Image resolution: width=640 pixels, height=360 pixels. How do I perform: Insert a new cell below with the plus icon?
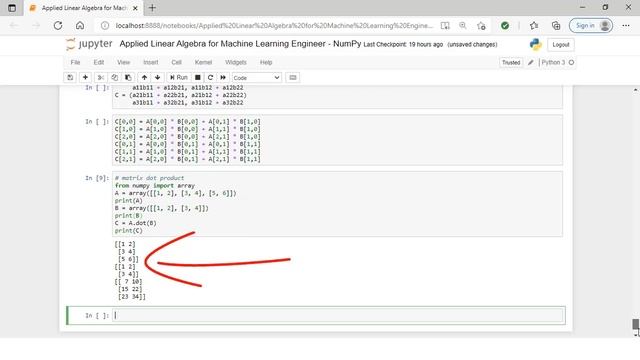tap(85, 78)
